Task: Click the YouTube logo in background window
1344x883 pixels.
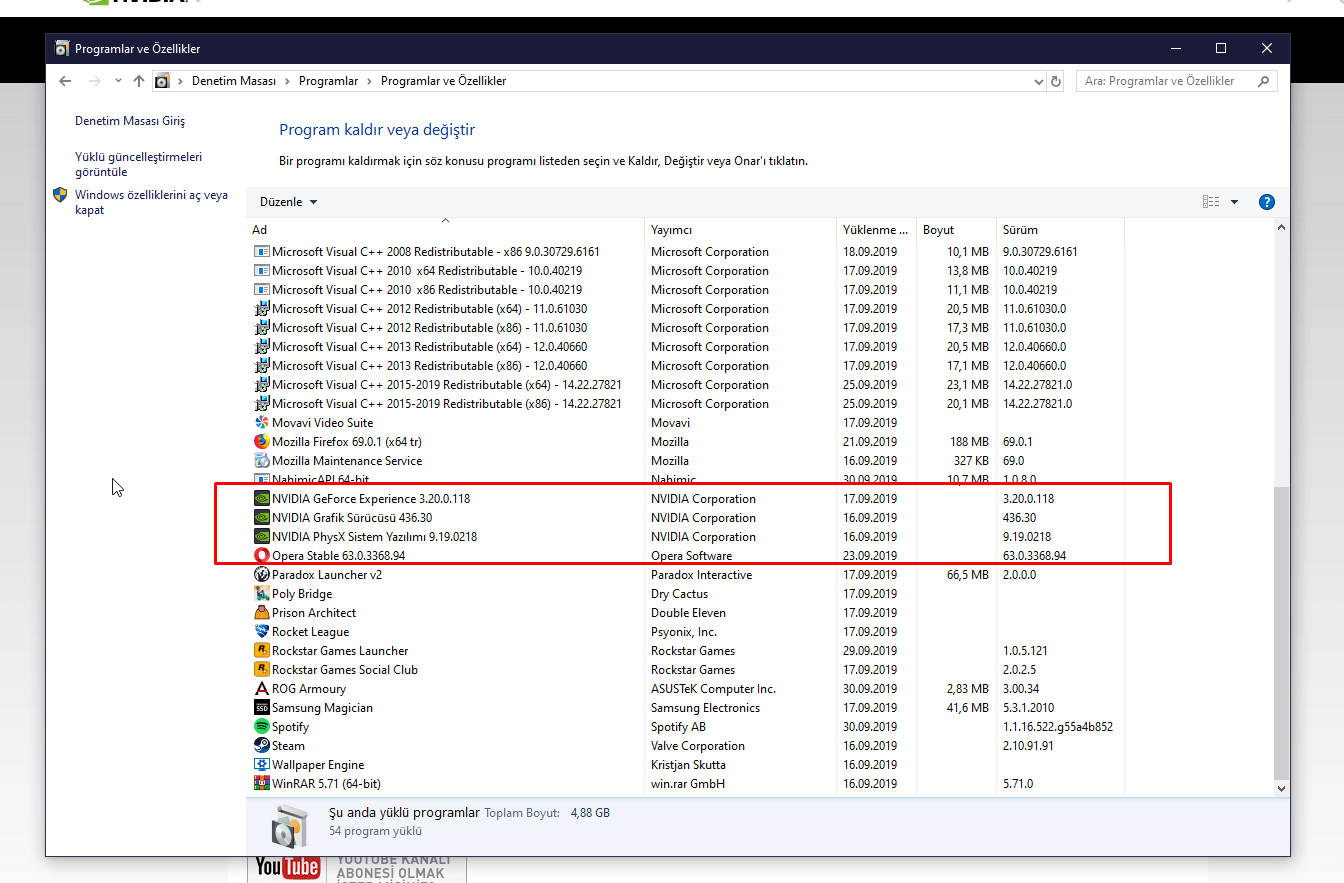Action: coord(288,867)
